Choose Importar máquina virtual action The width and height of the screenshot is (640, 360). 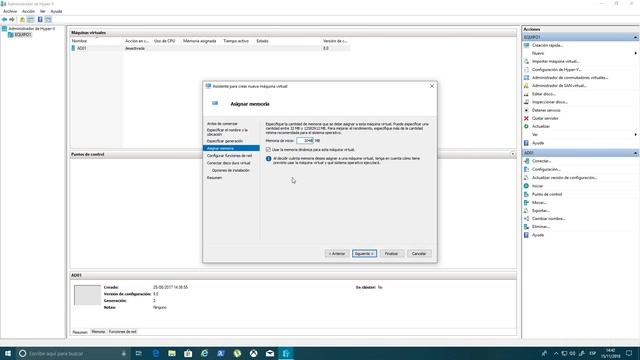556,61
